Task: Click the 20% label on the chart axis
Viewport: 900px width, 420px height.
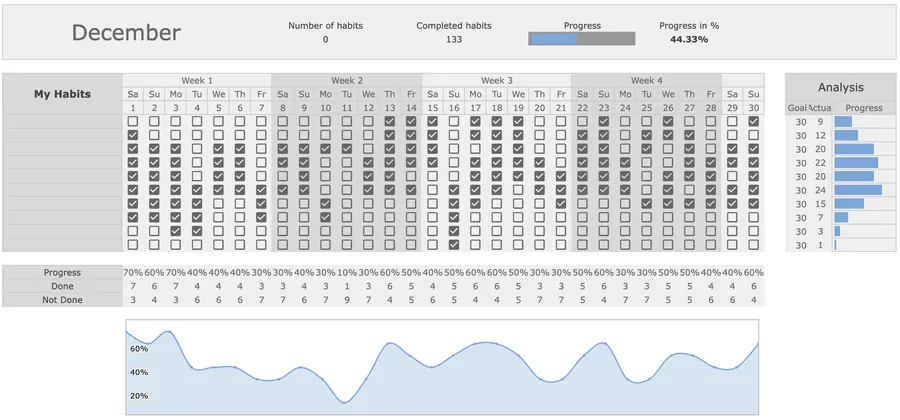Action: [x=139, y=396]
